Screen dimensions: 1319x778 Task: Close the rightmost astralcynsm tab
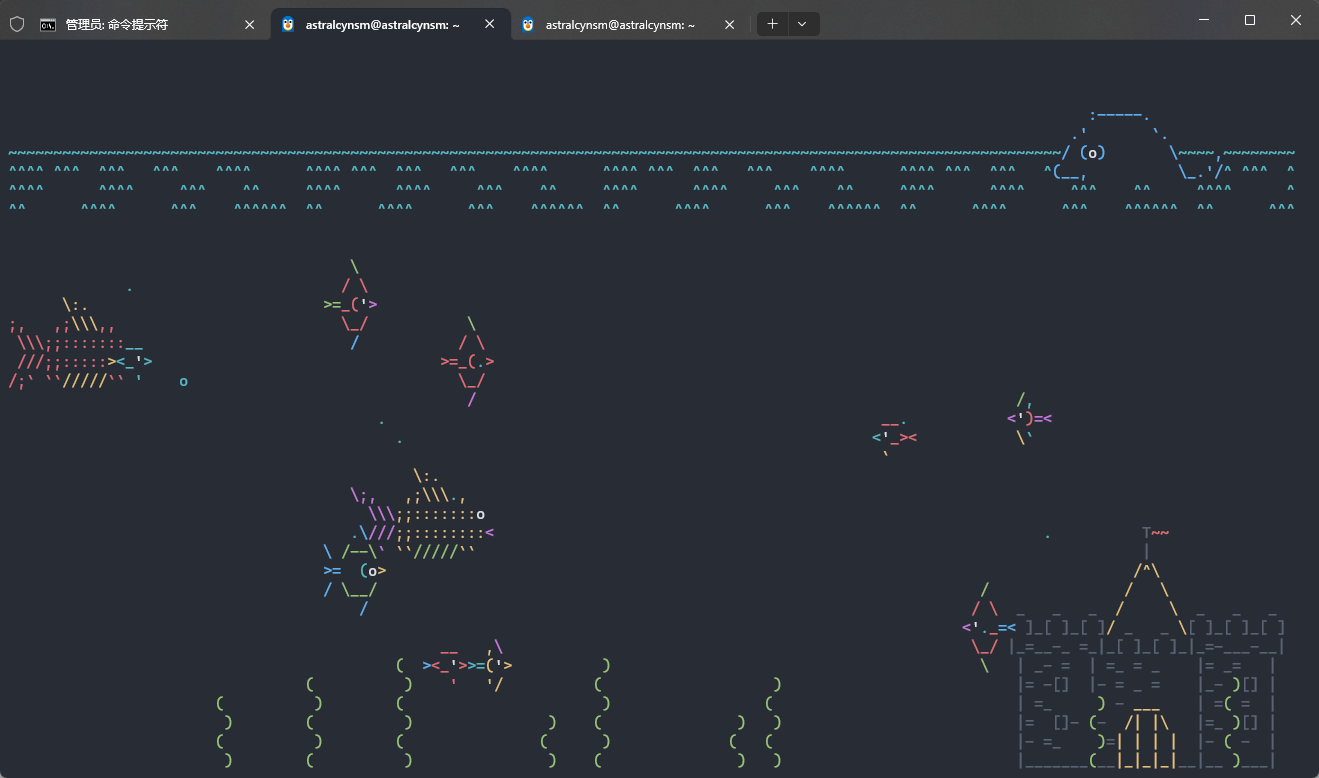click(x=729, y=25)
